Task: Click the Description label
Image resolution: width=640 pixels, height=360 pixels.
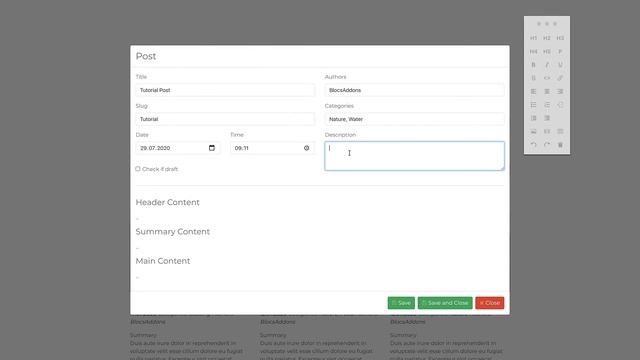Action: (340, 135)
